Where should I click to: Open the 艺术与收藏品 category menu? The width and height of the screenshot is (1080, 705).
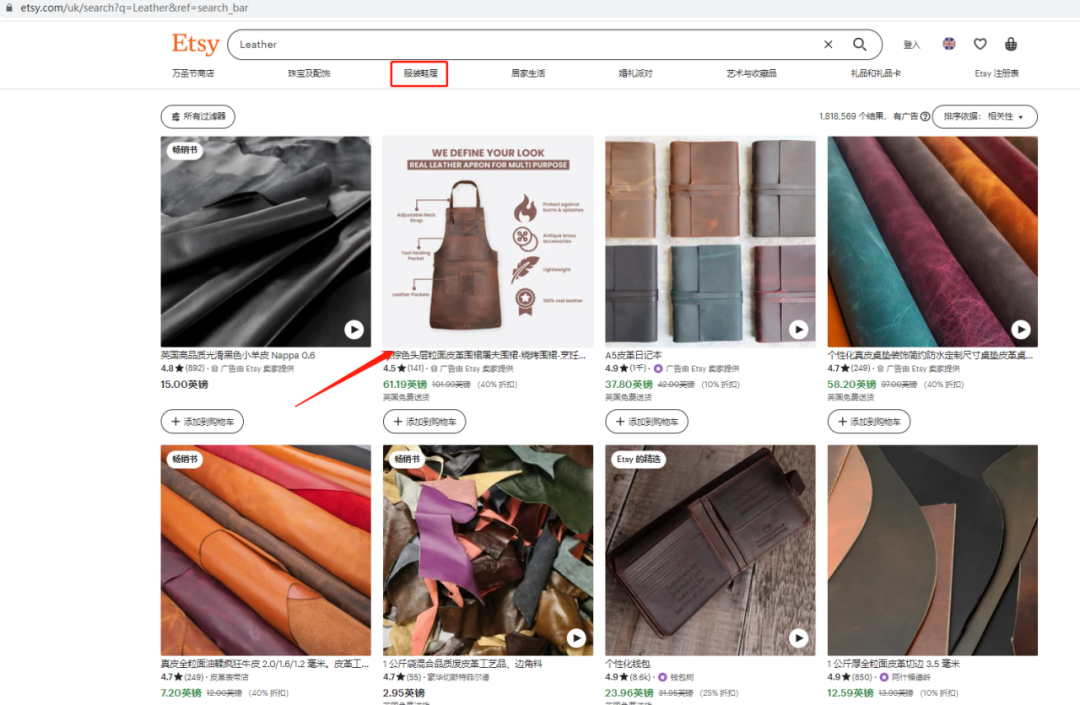(x=751, y=73)
